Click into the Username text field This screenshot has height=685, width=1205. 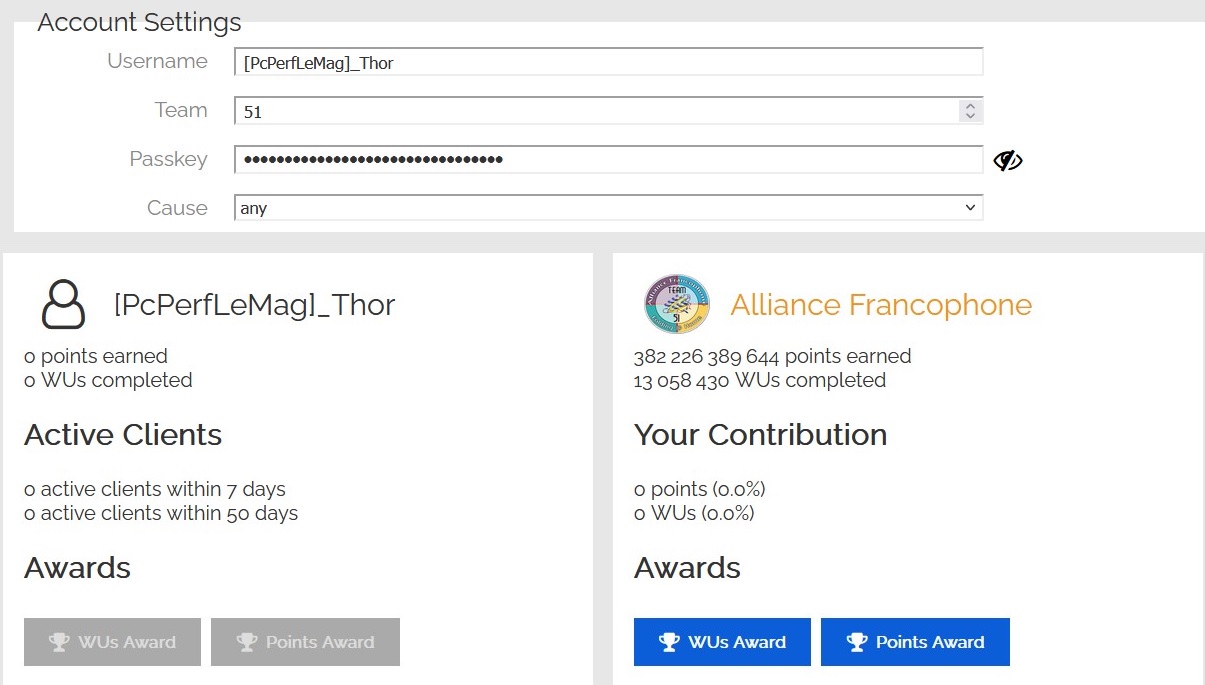point(600,62)
